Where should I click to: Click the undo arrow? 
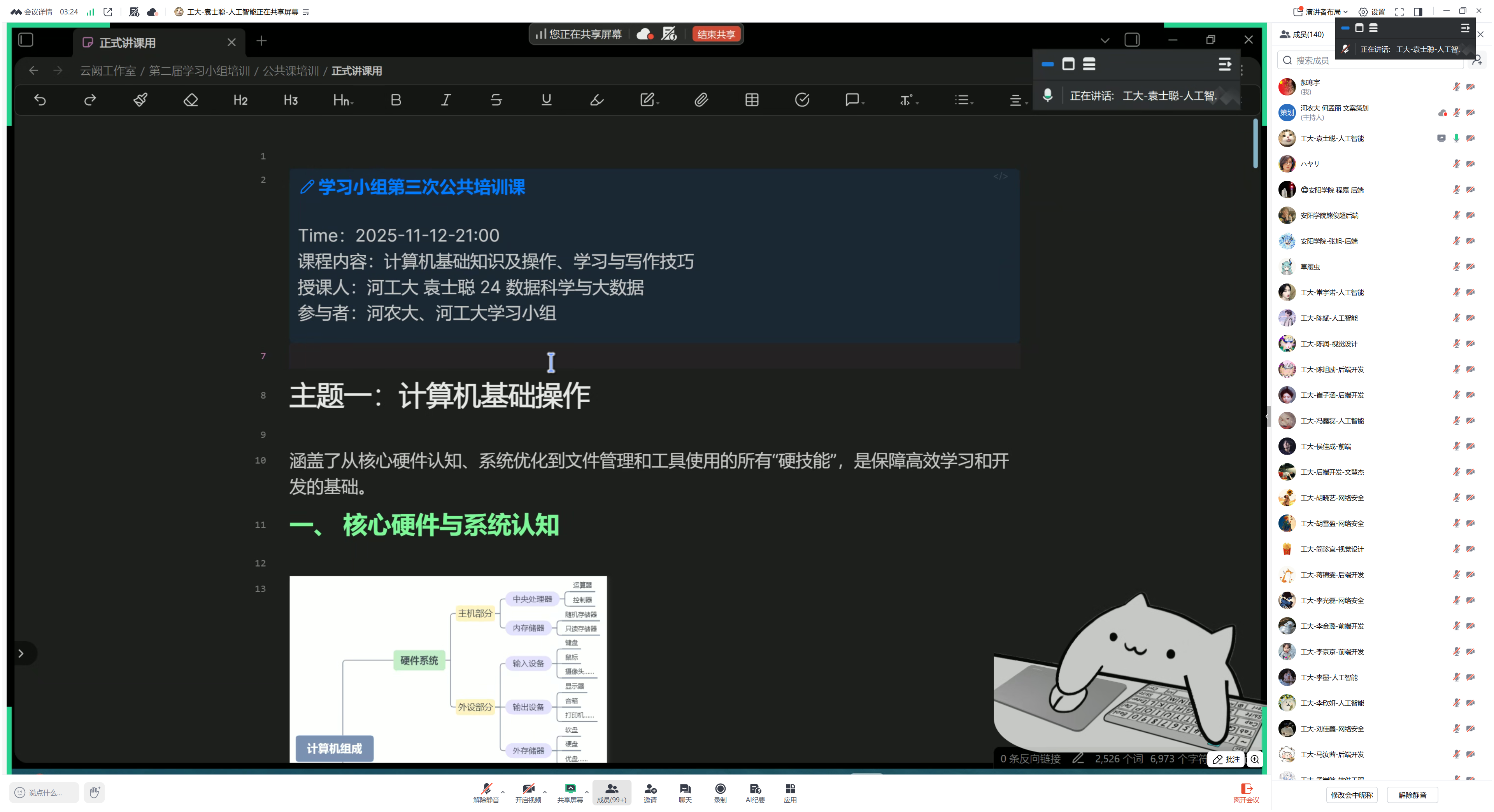[39, 100]
